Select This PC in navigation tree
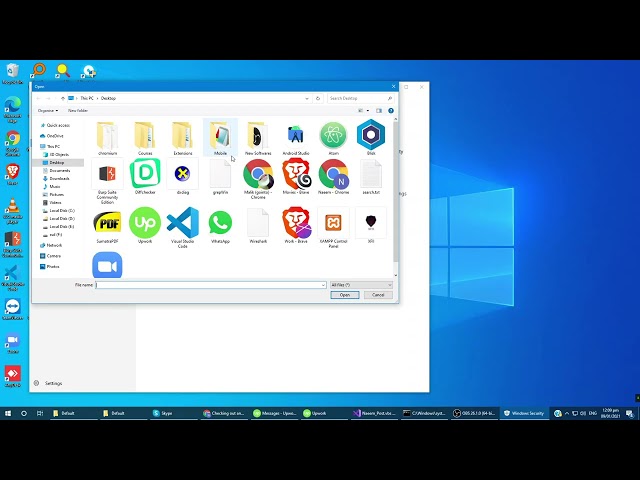The width and height of the screenshot is (640, 480). click(53, 147)
